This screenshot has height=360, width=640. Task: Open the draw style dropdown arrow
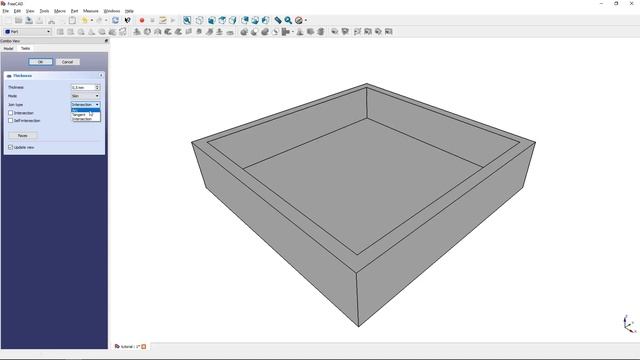point(306,20)
